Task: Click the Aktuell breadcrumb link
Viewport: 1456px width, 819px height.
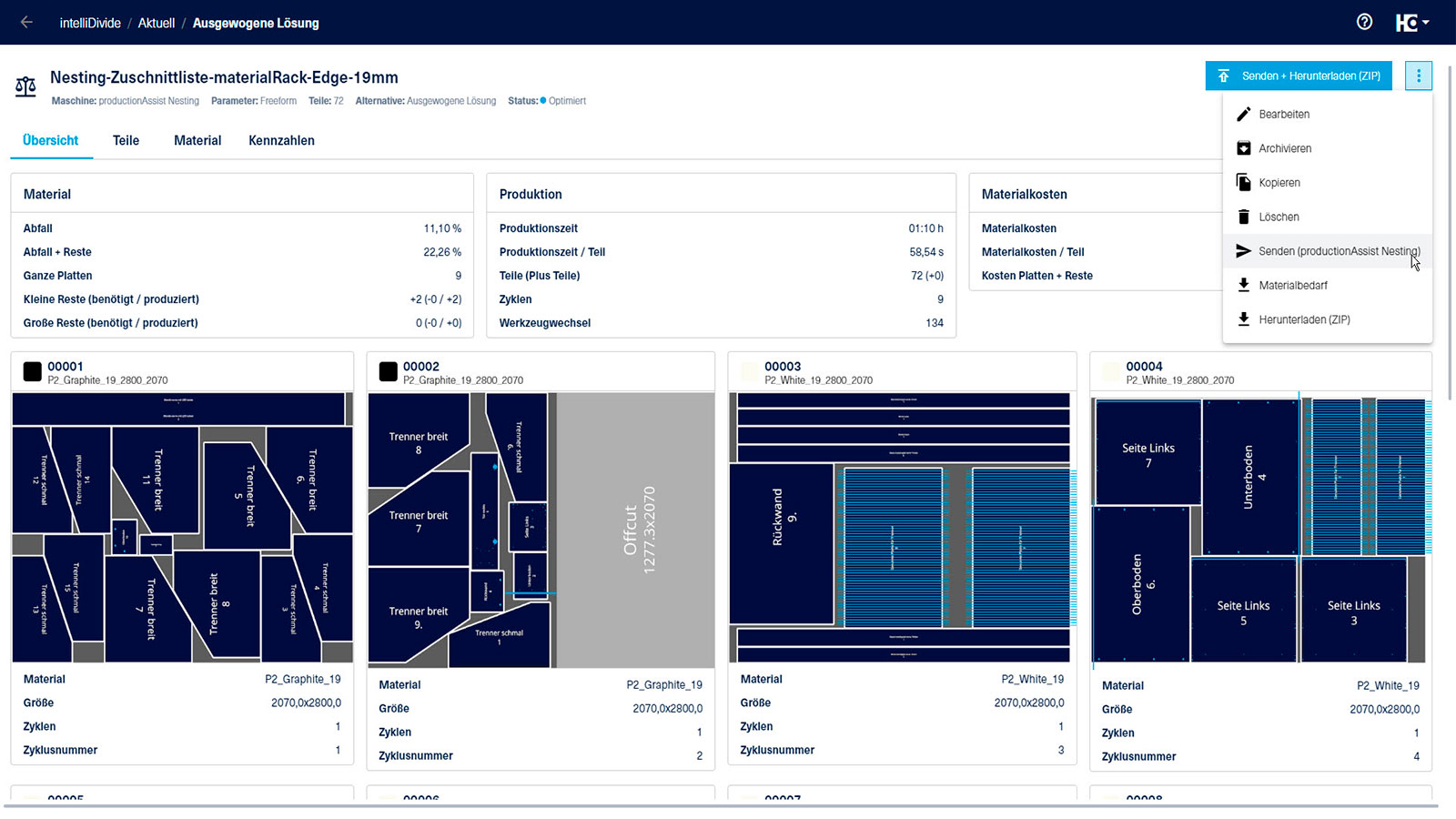Action: [157, 23]
